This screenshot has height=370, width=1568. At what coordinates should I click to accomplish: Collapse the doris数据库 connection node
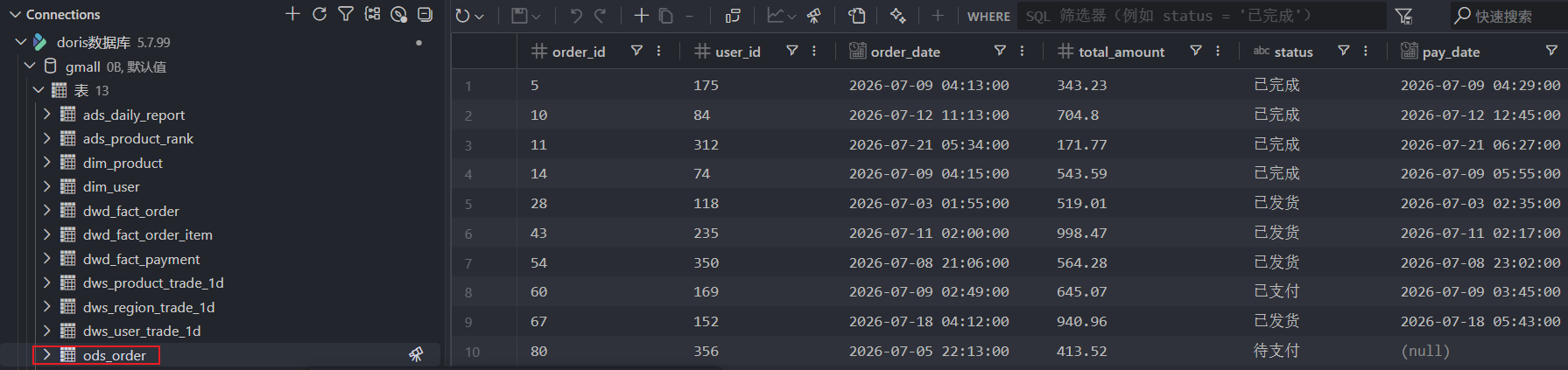pyautogui.click(x=21, y=42)
